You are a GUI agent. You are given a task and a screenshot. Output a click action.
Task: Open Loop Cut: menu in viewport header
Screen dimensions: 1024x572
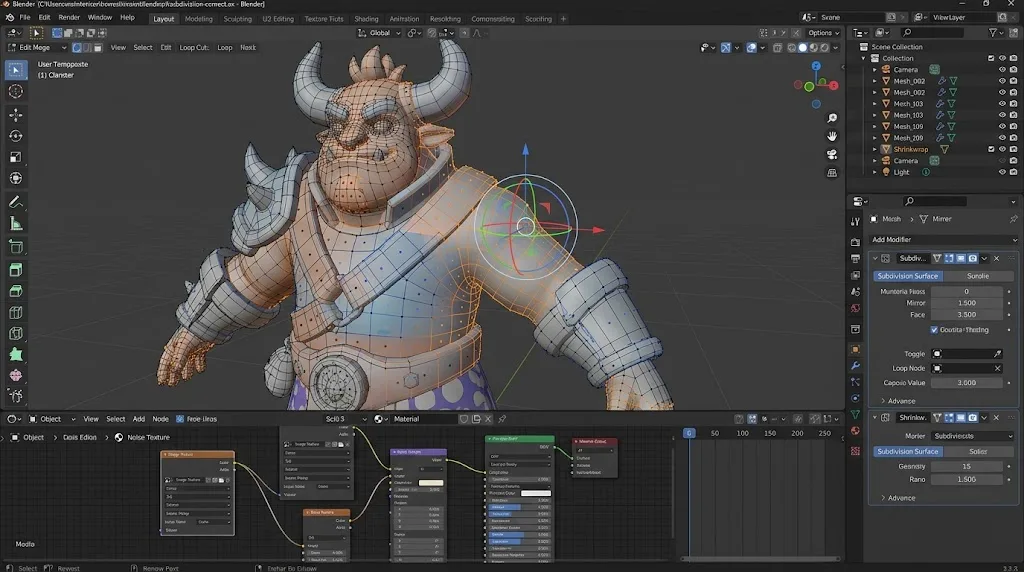click(x=194, y=48)
